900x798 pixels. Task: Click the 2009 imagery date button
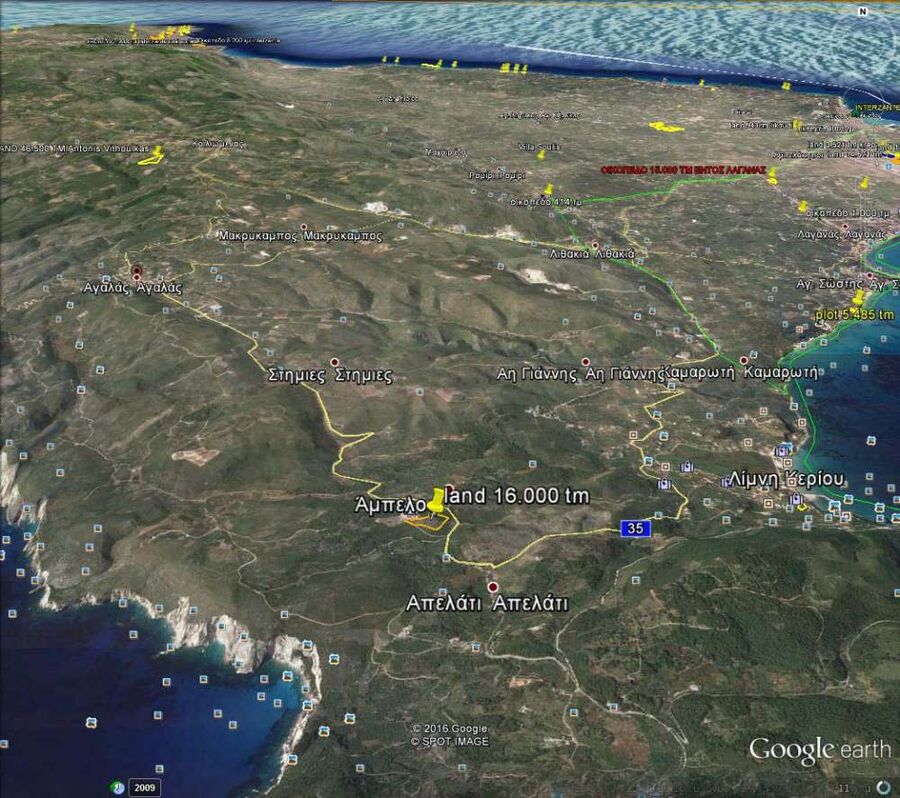point(146,786)
